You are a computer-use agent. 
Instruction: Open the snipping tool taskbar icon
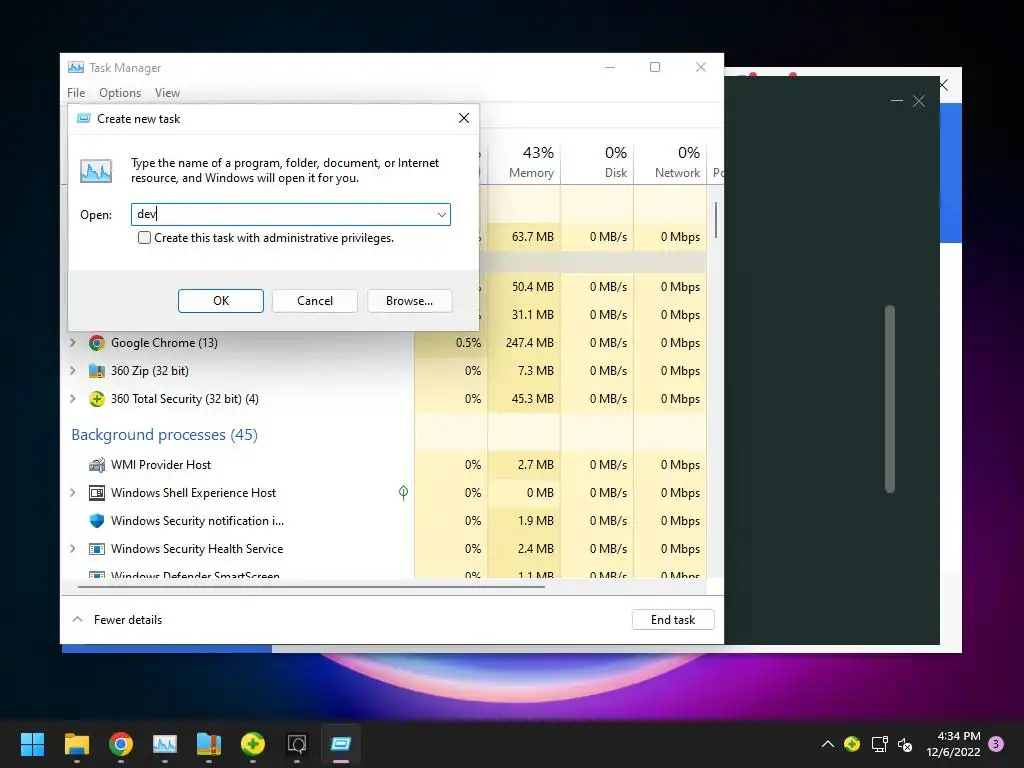click(297, 744)
